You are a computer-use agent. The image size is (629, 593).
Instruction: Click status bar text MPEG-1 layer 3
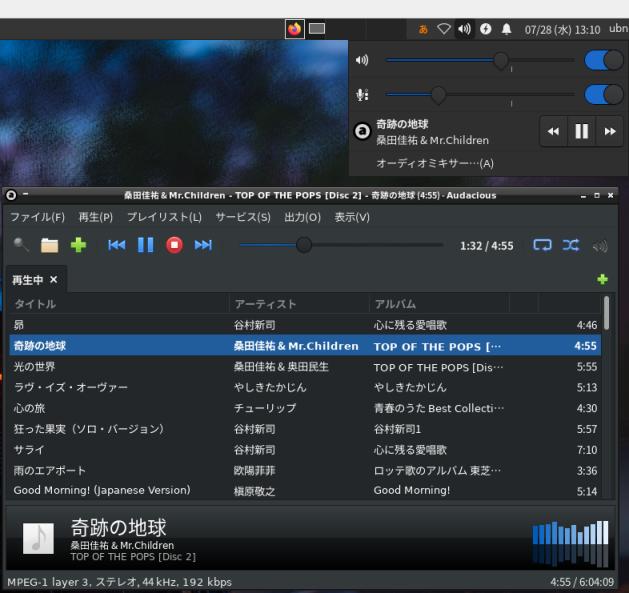pos(47,582)
